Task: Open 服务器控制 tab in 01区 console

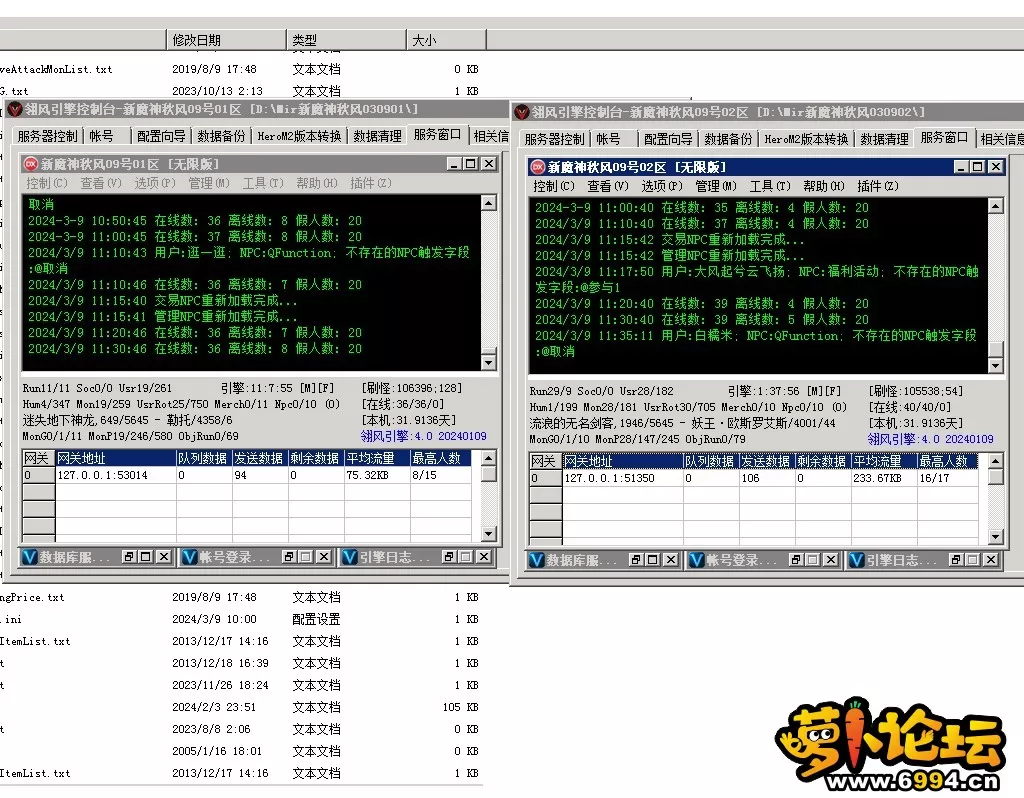Action: 47,136
